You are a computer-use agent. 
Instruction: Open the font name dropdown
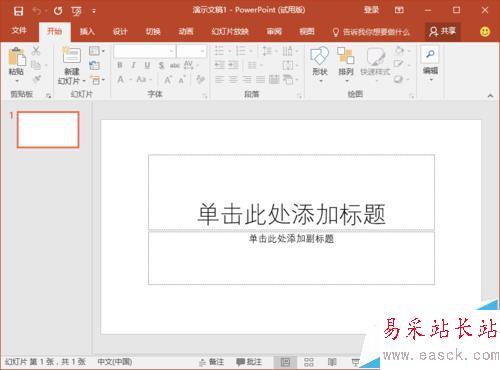point(144,51)
